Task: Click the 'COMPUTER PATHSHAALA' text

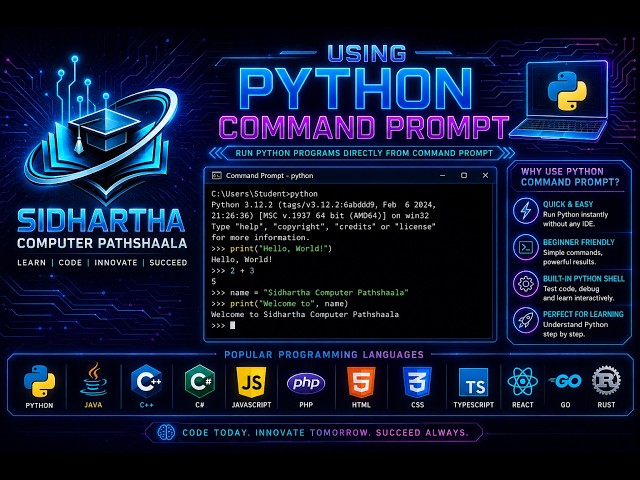Action: point(102,244)
